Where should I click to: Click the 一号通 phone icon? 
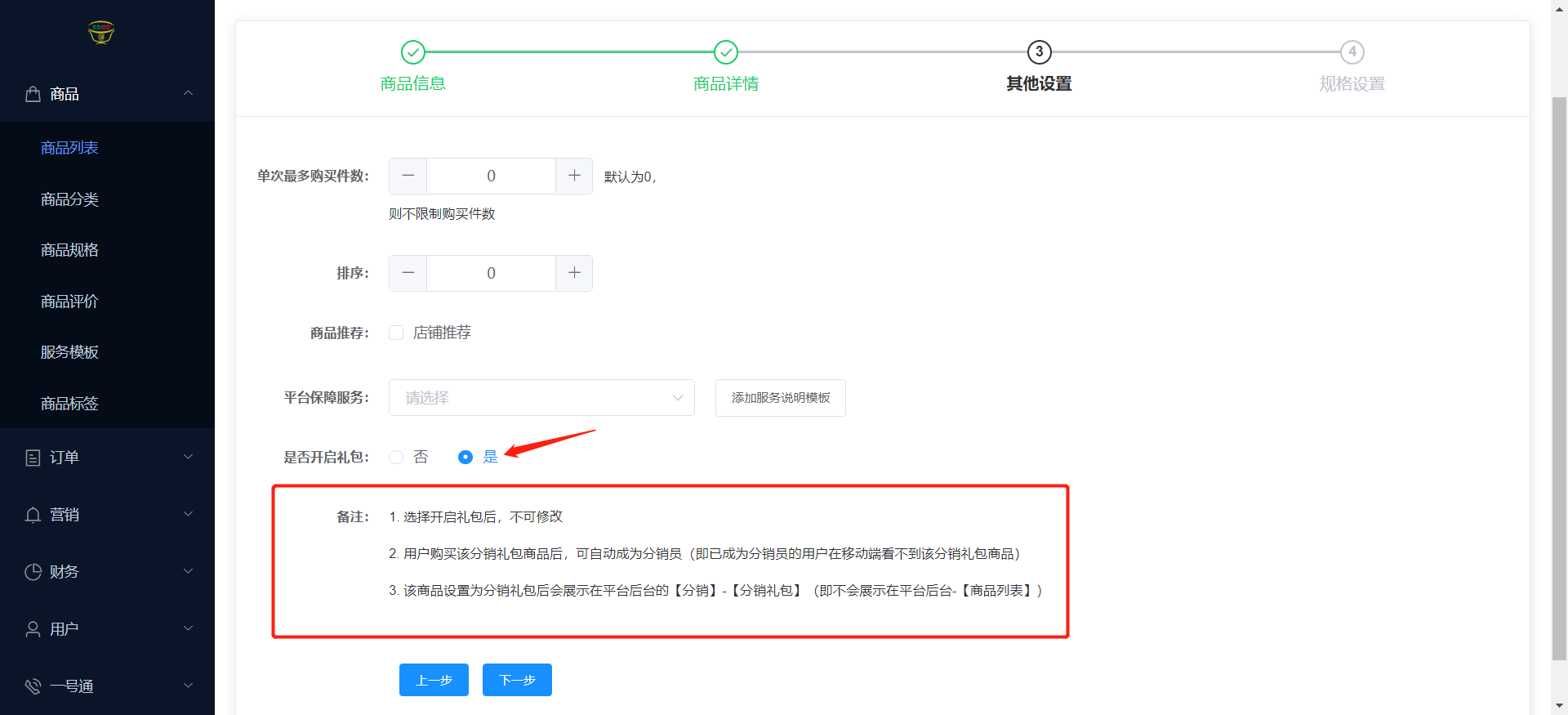click(x=33, y=686)
